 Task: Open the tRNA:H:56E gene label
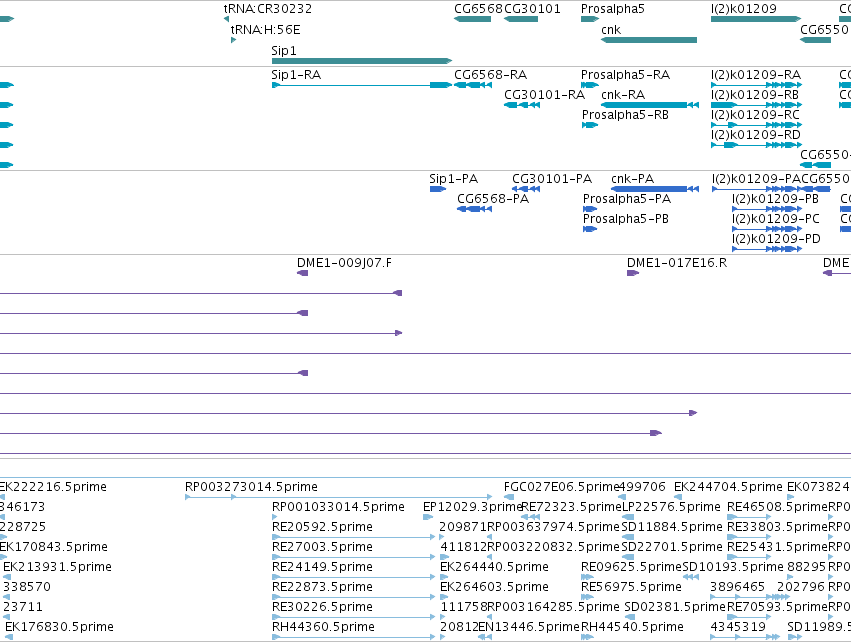coord(265,29)
